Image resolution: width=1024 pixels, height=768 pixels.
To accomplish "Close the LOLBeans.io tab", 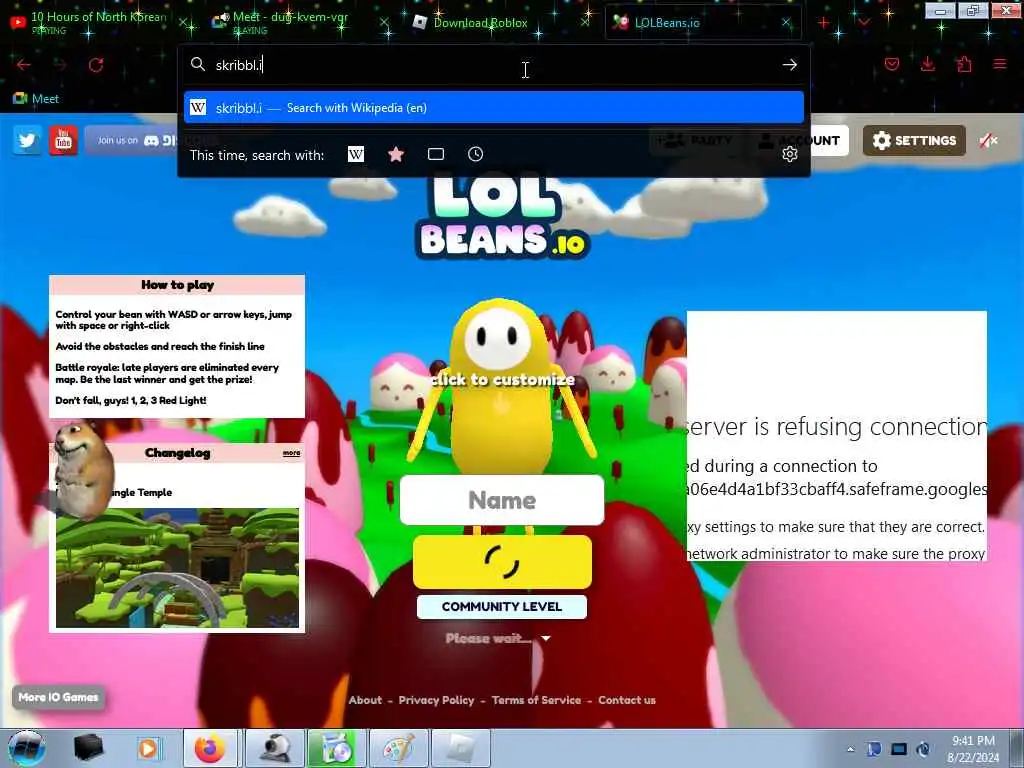I will [x=786, y=23].
